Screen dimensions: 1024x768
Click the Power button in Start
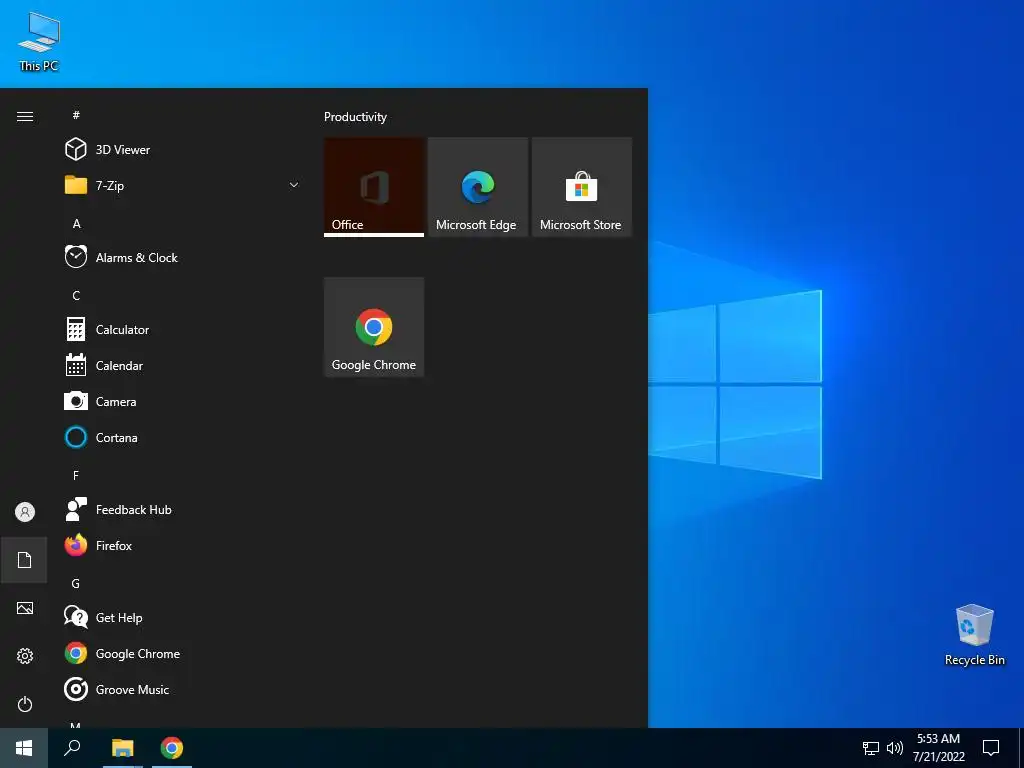pyautogui.click(x=25, y=704)
